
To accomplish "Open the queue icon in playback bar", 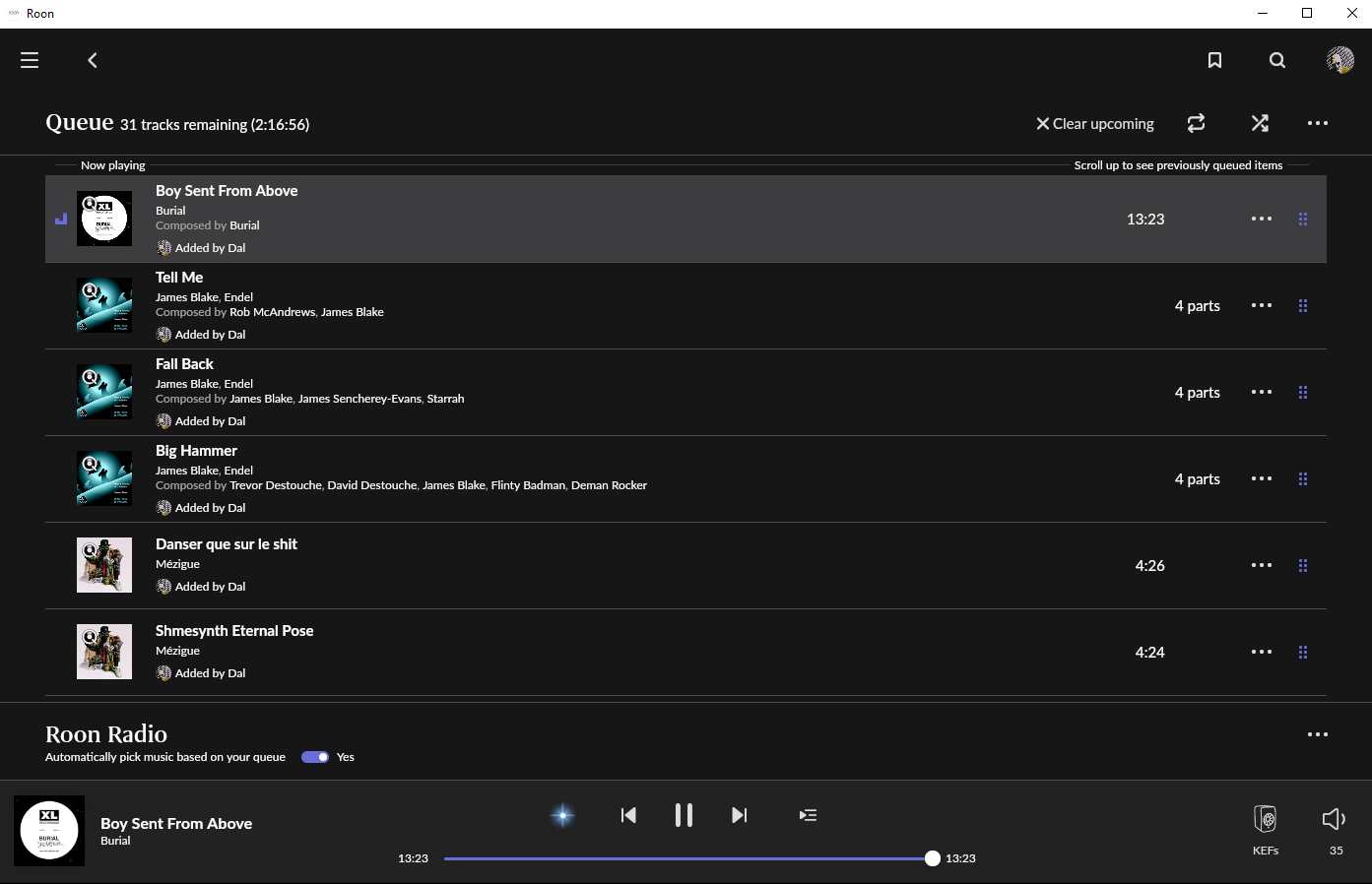I will (808, 815).
